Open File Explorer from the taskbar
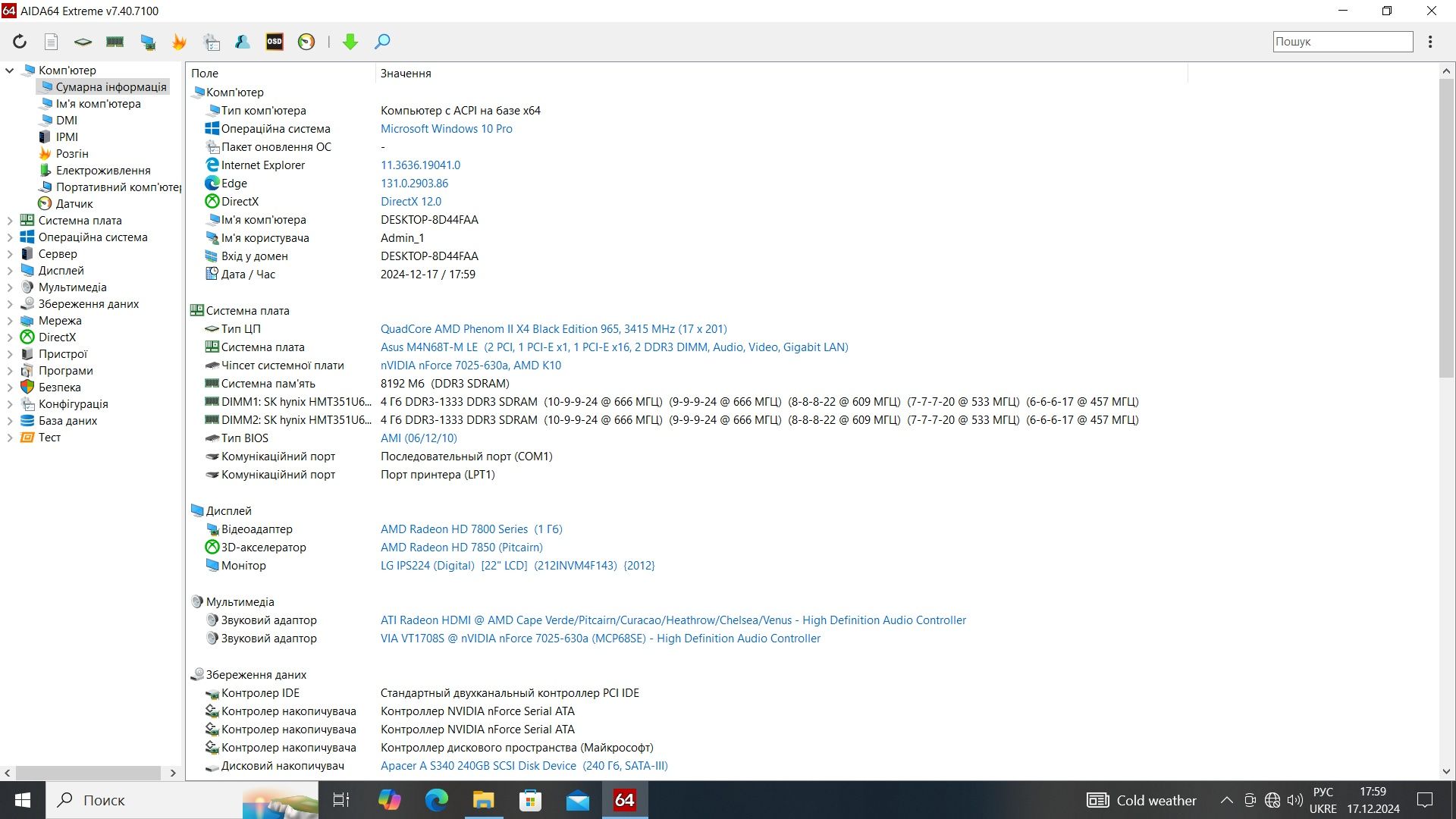The height and width of the screenshot is (819, 1456). point(483,800)
